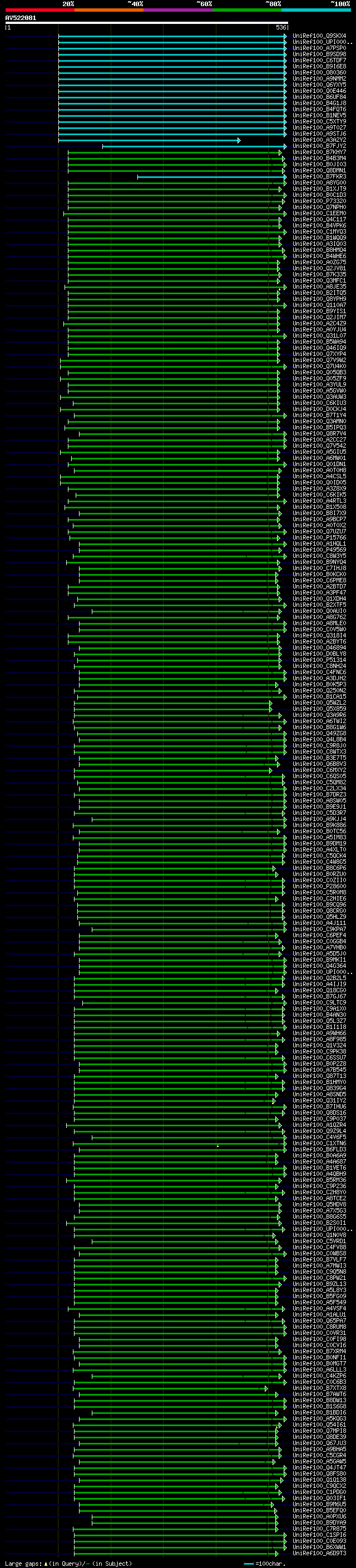Screen dimensions: 356x1568
Task: Select label UniRef100_P15766
Action: point(319,537)
